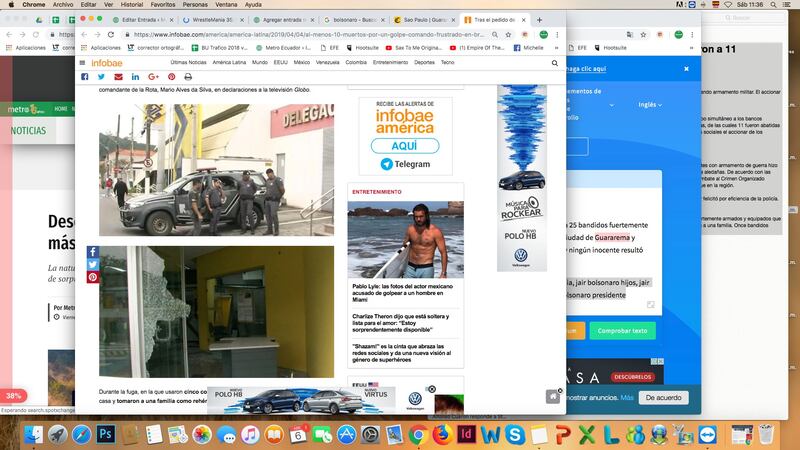
Task: Open corrector ortográfico bookmark in front window
Action: pyautogui.click(x=156, y=48)
